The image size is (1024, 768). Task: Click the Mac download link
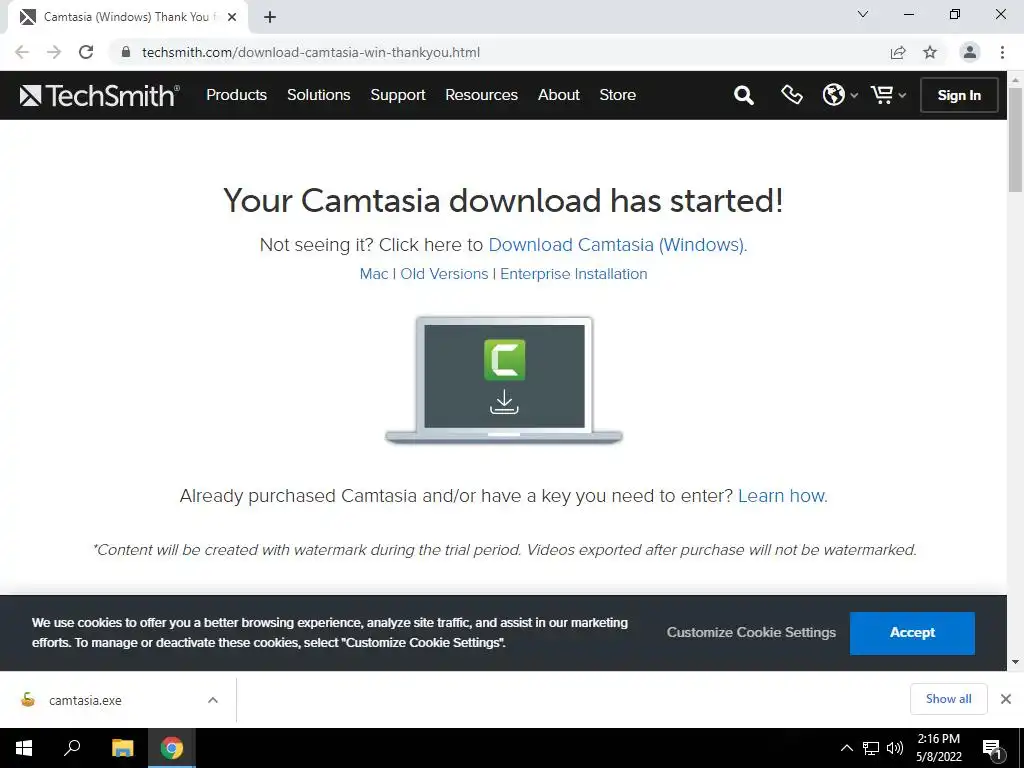(374, 274)
